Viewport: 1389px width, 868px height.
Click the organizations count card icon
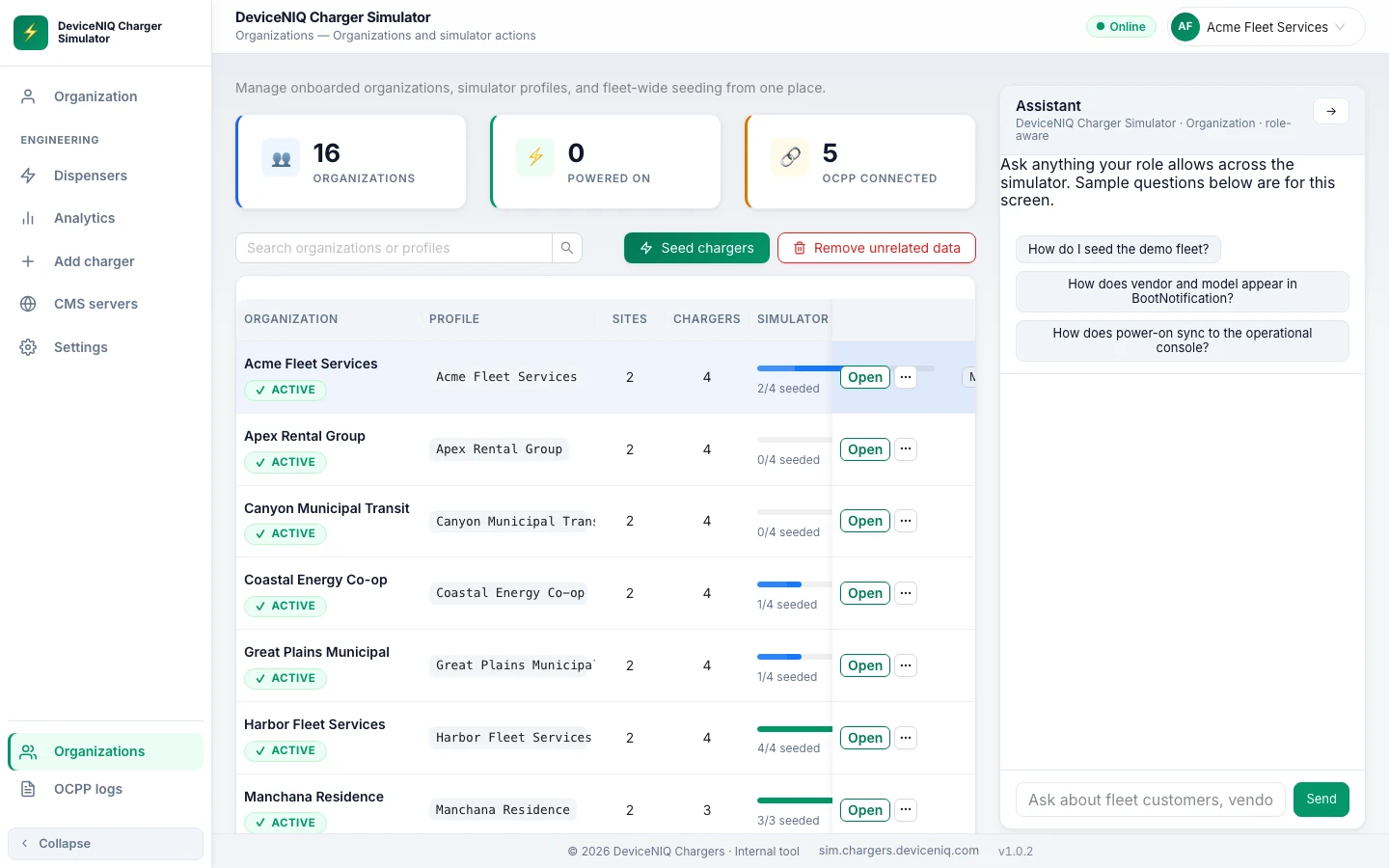(281, 157)
